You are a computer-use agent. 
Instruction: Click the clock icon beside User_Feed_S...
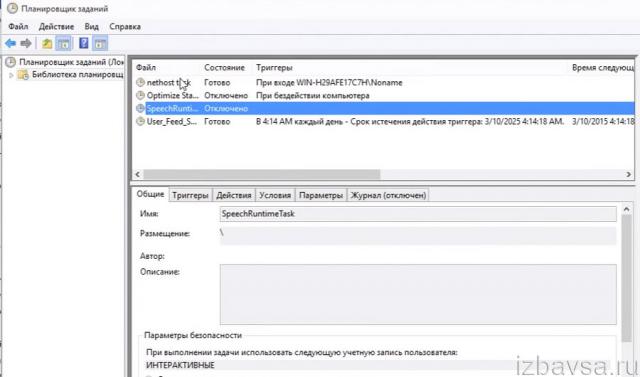click(140, 121)
